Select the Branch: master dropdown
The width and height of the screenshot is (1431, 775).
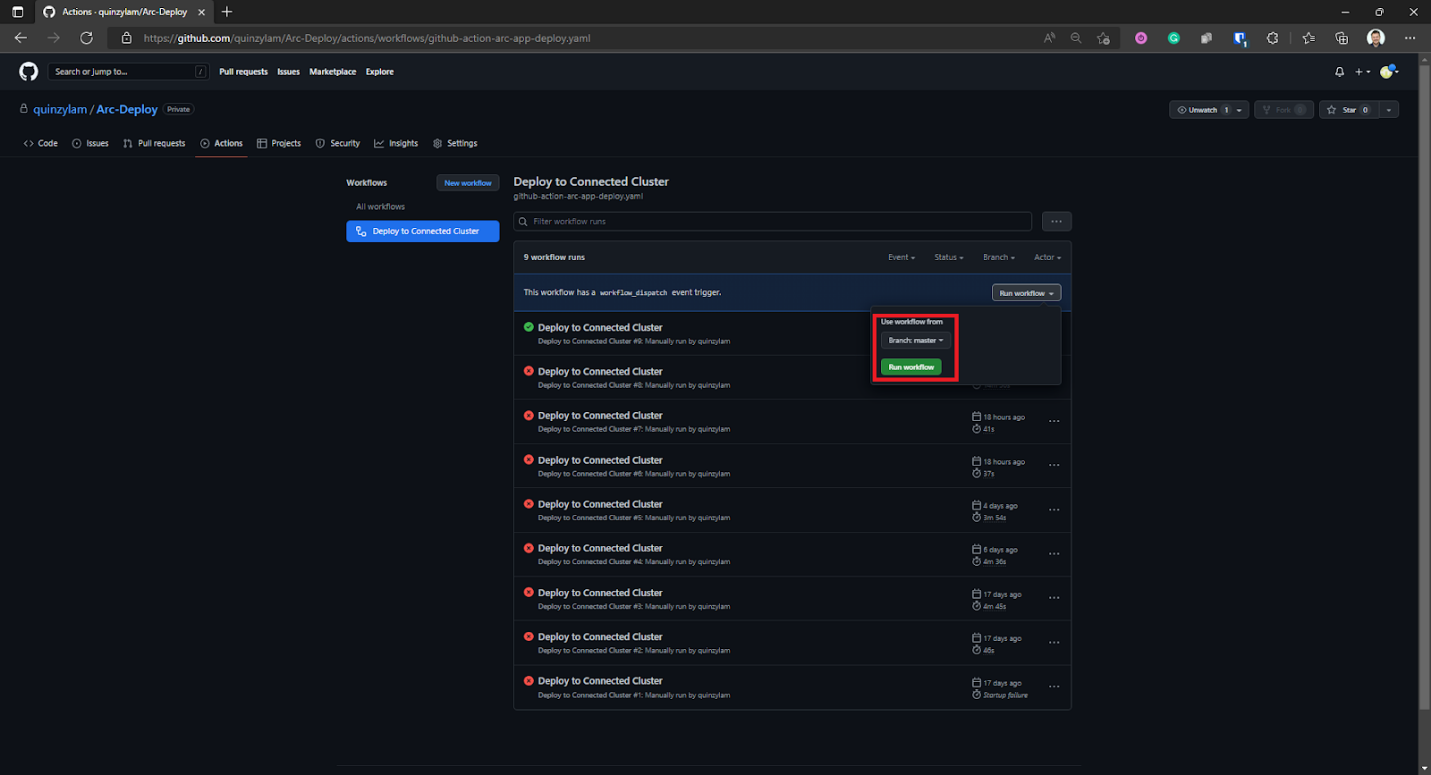916,340
